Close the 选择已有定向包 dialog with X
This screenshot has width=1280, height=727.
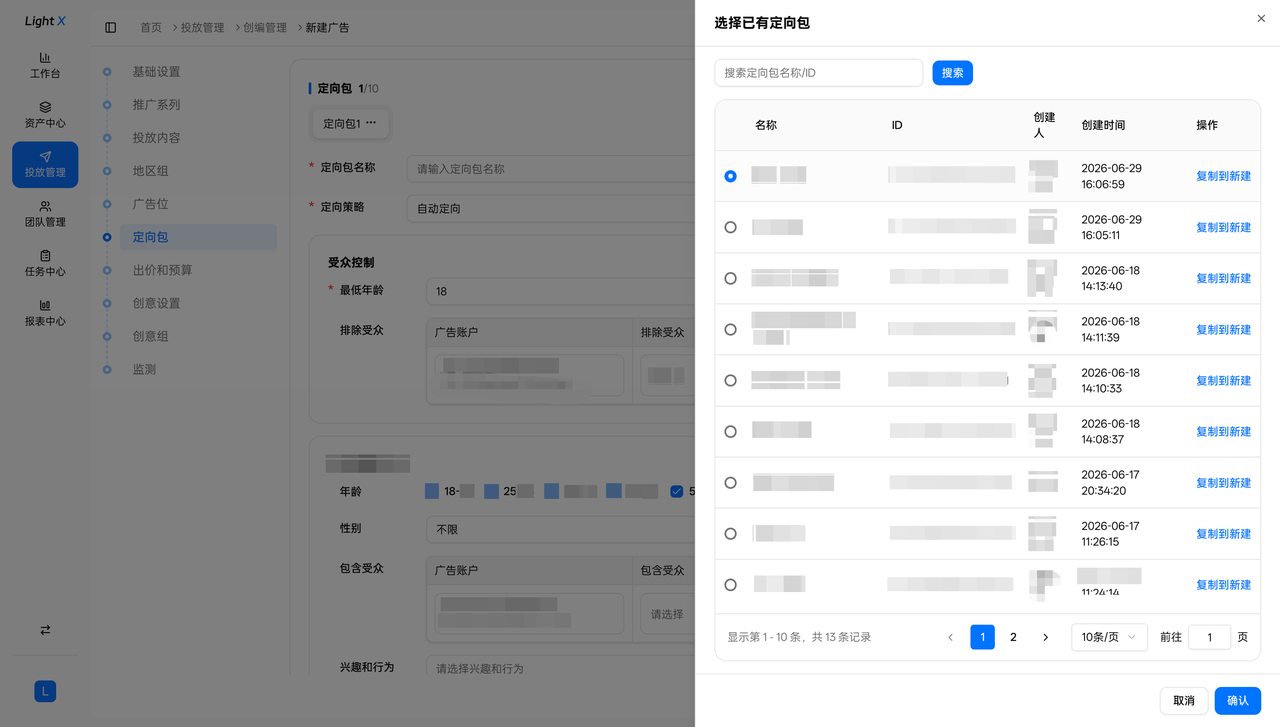[x=1261, y=19]
